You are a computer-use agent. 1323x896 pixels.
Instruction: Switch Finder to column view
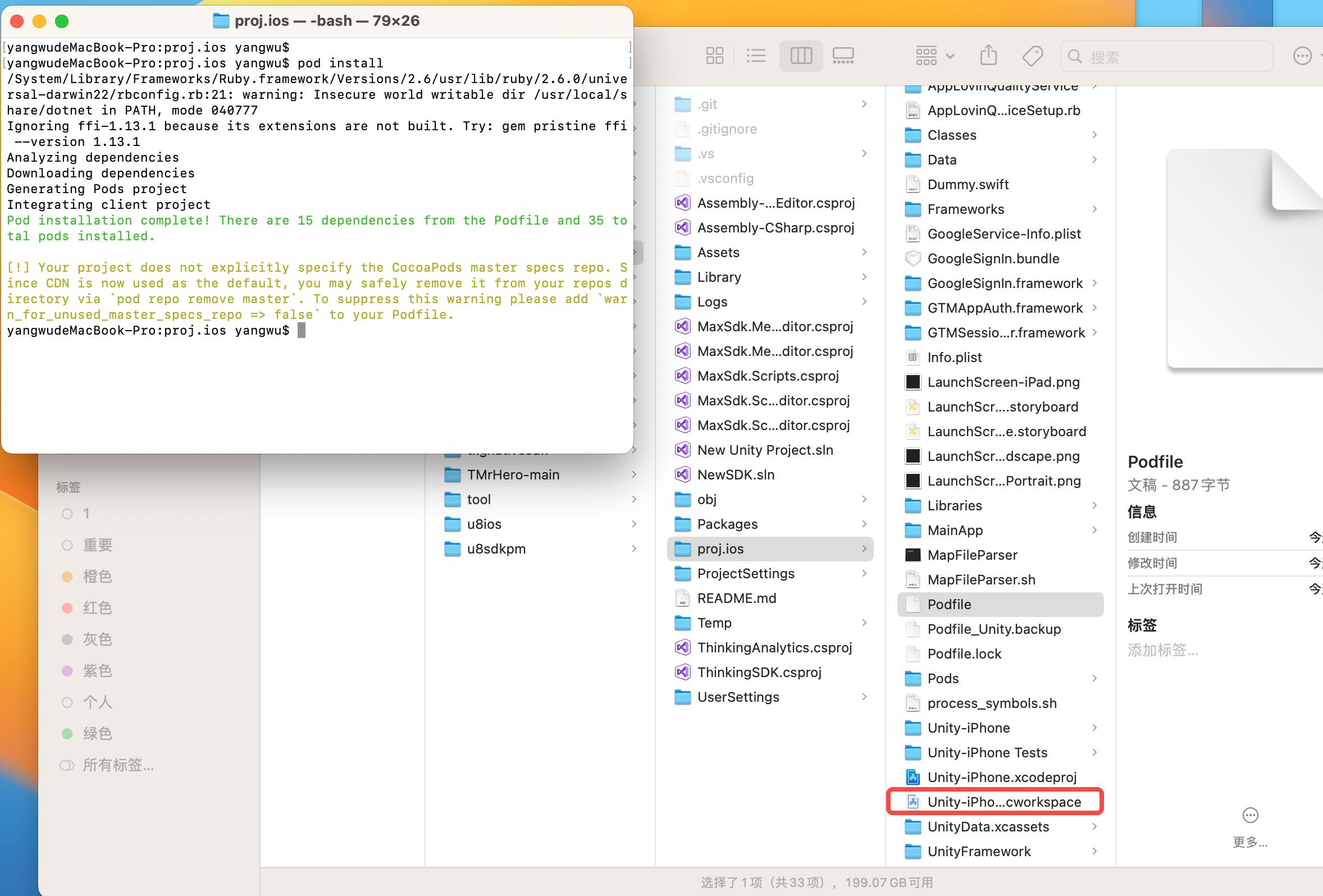(x=800, y=56)
